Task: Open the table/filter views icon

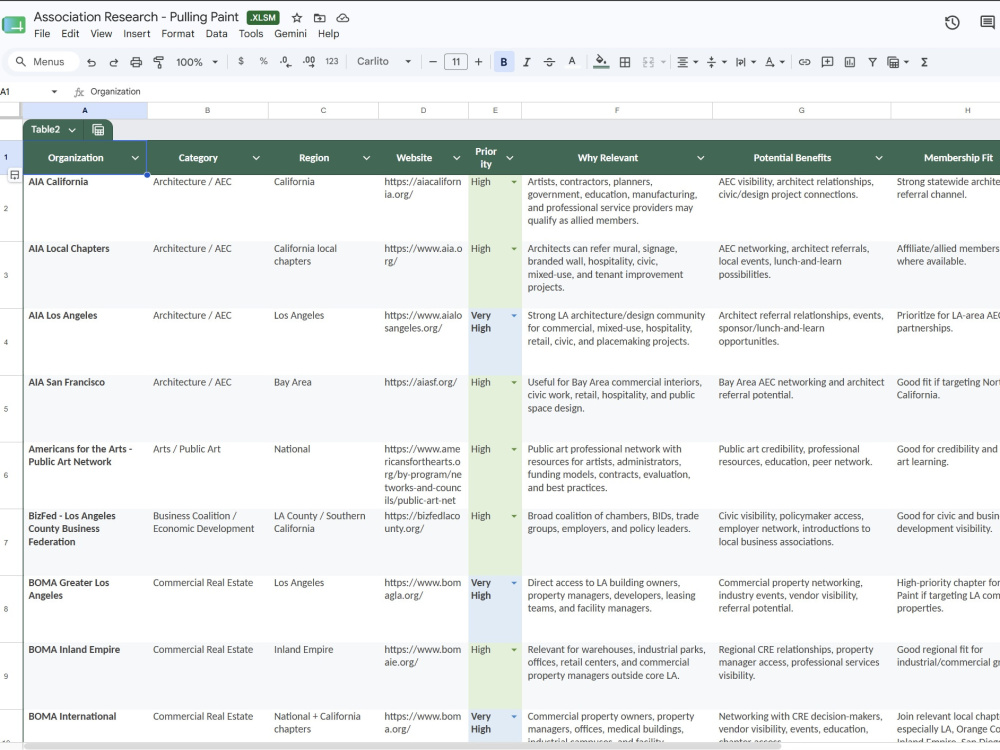Action: click(897, 62)
